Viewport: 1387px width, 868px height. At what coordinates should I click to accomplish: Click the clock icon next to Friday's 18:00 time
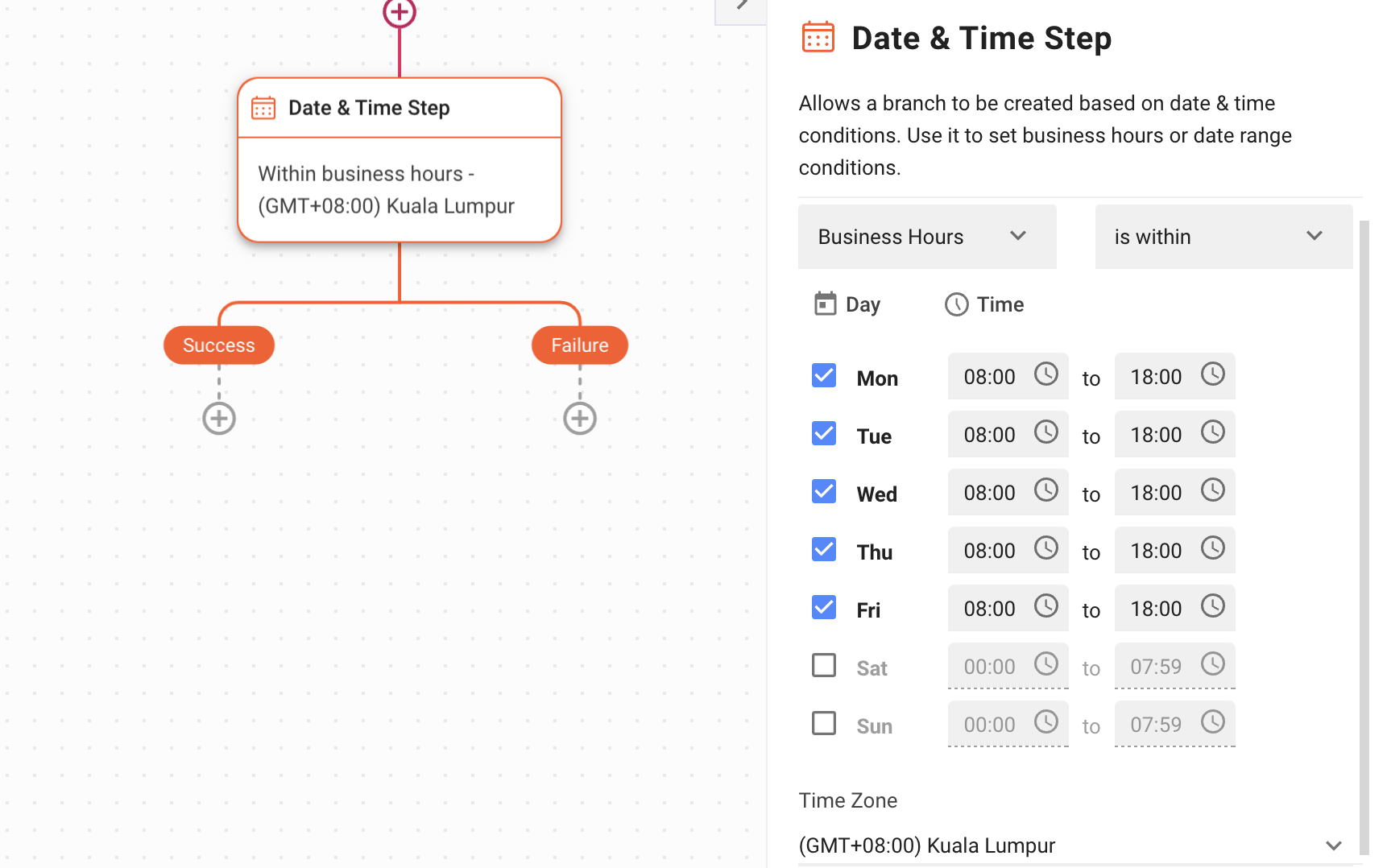tap(1213, 608)
